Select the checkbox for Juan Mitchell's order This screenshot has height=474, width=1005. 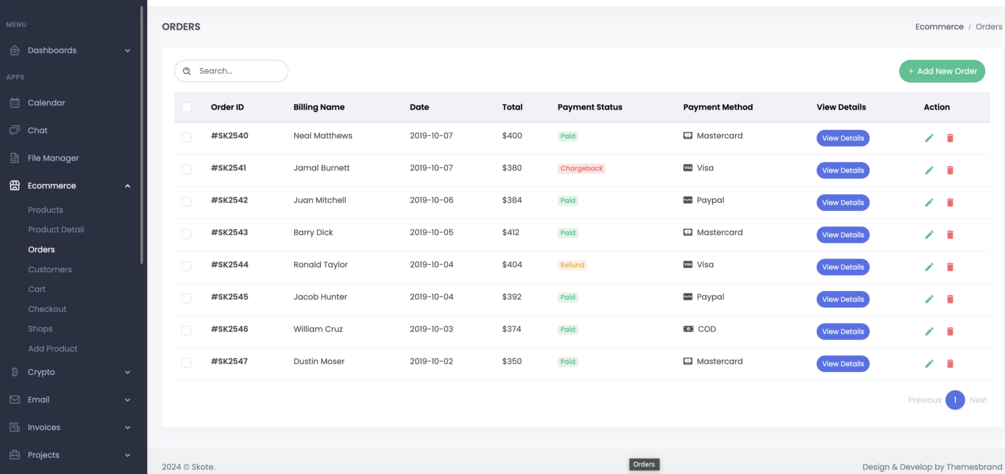point(187,202)
